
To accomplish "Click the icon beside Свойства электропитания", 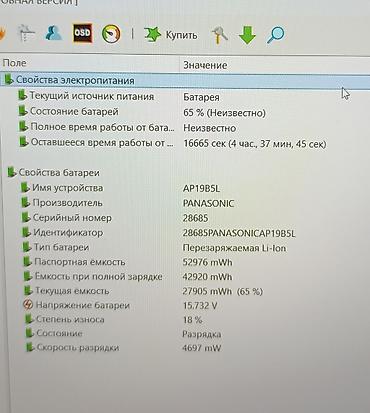I will 9,80.
